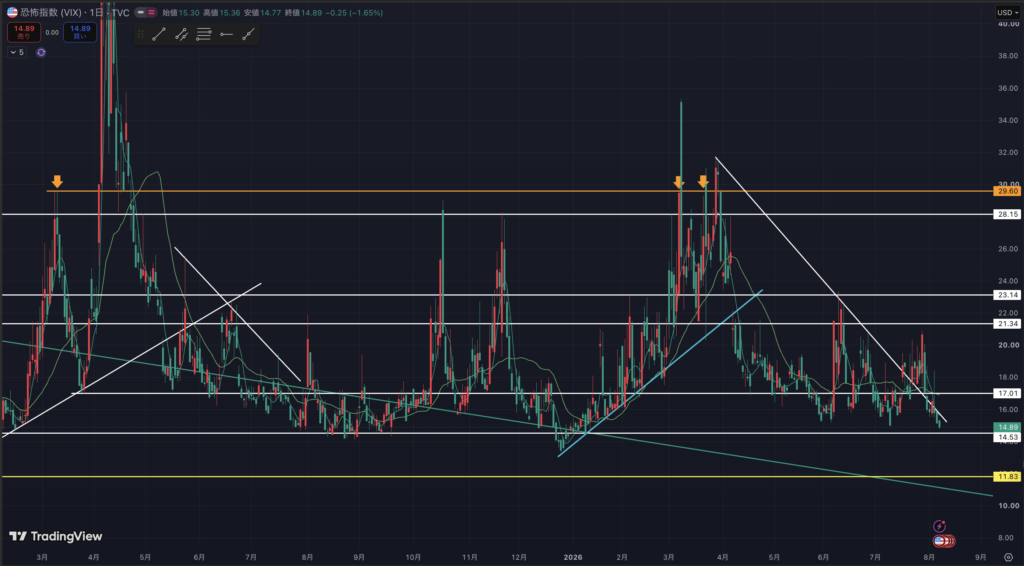Select the orange 29.60 price label
Screen dimensions: 1024x566
1007,191
